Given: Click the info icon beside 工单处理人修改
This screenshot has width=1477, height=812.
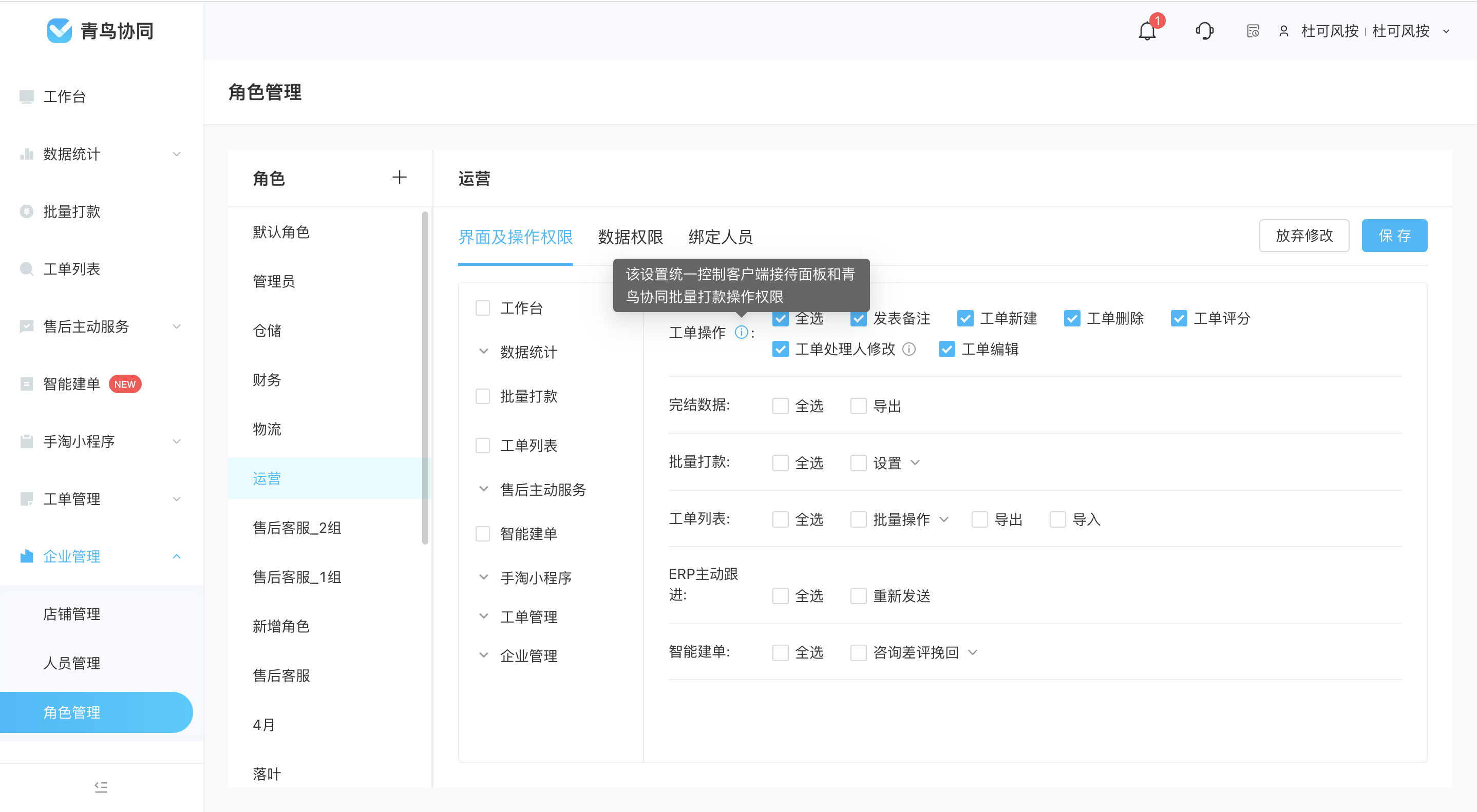Looking at the screenshot, I should tap(909, 349).
